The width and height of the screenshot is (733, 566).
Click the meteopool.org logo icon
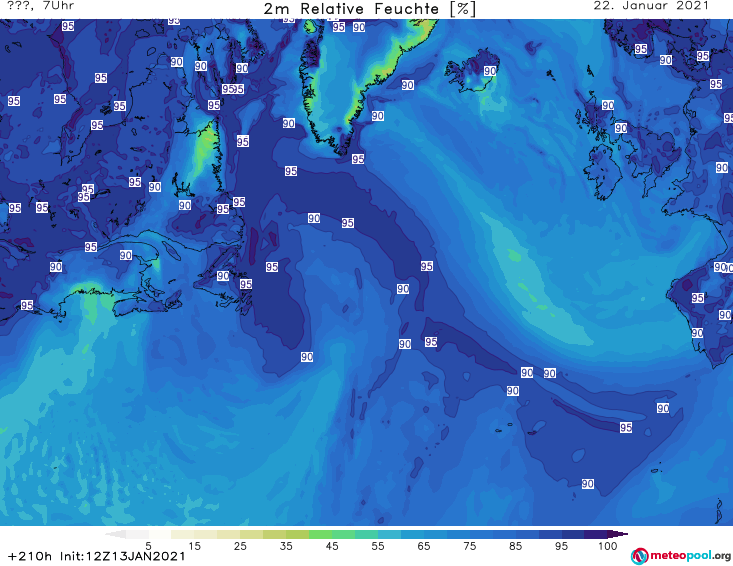coord(639,556)
